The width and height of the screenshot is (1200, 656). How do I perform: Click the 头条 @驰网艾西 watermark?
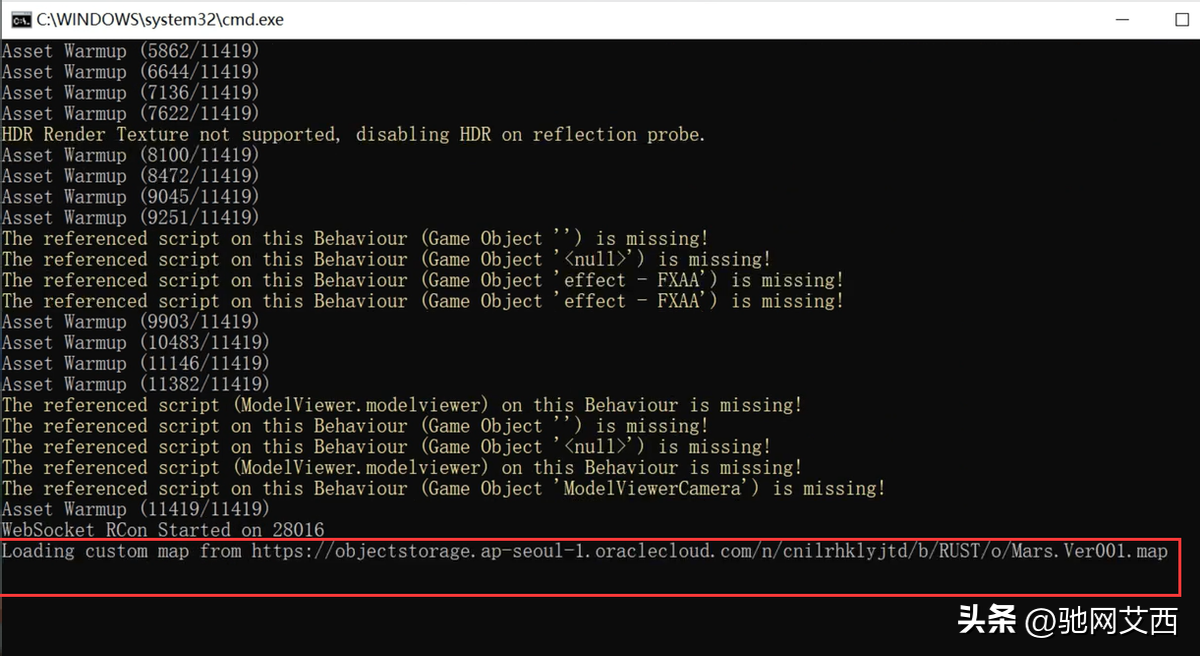pyautogui.click(x=1067, y=622)
